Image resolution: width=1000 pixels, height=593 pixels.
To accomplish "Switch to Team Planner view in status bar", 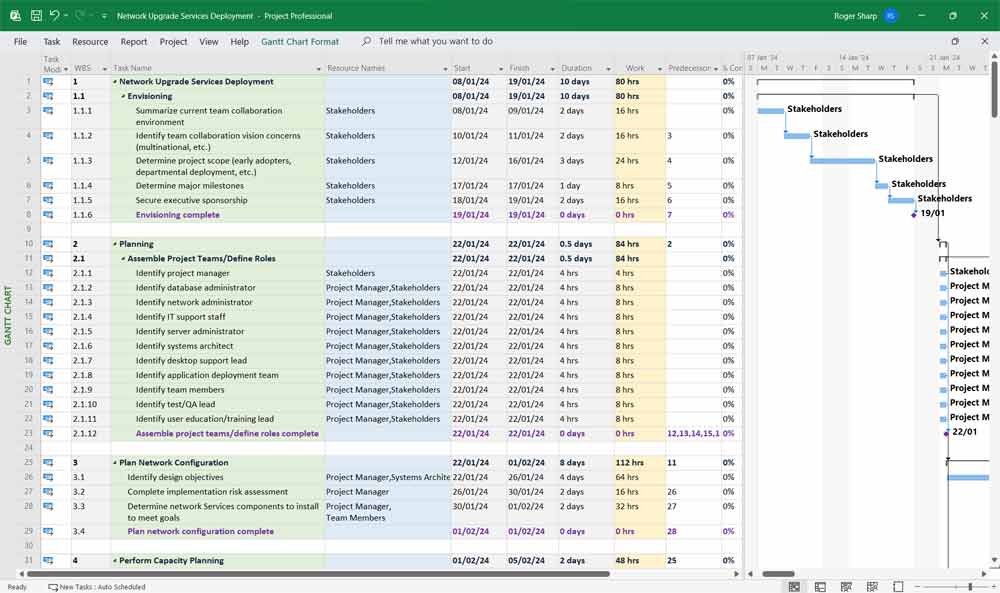I will click(x=846, y=587).
